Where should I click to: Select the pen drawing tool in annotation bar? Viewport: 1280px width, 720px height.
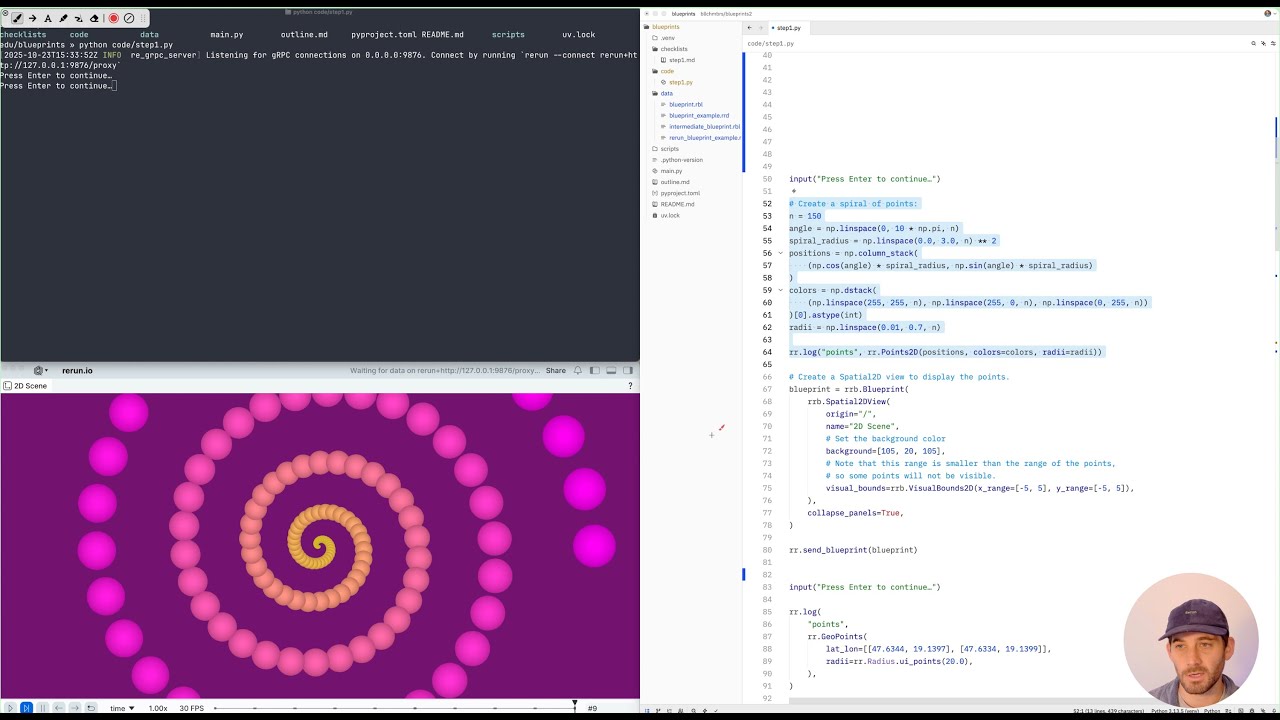pos(17,18)
